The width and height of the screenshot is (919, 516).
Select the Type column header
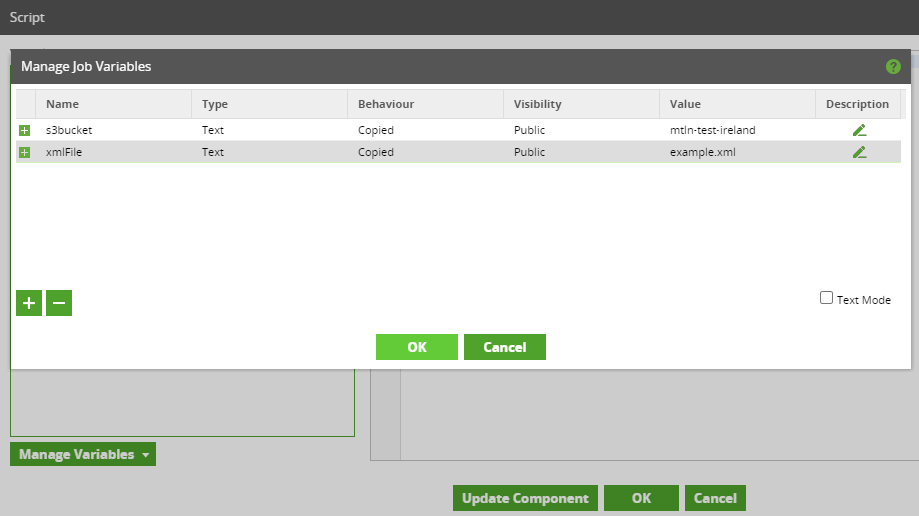pos(270,104)
